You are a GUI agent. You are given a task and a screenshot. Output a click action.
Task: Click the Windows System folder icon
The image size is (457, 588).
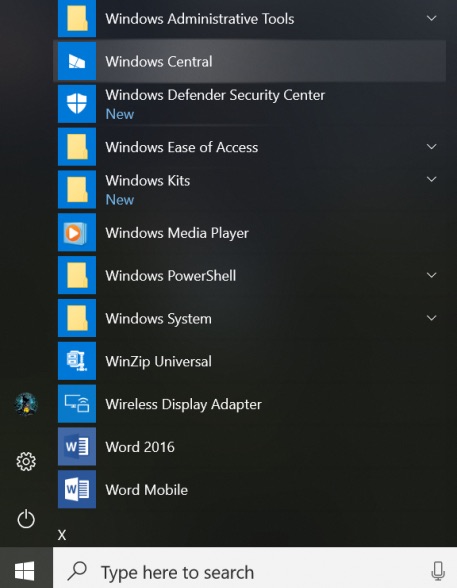tap(77, 318)
